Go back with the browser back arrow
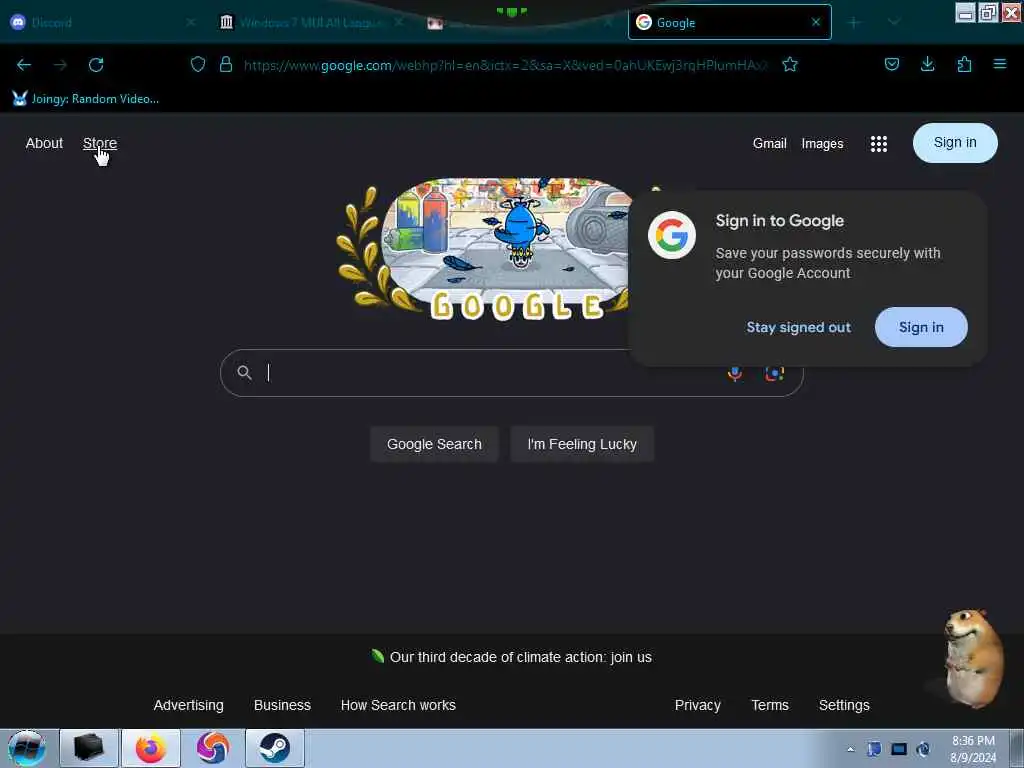Viewport: 1024px width, 768px height. (x=24, y=65)
